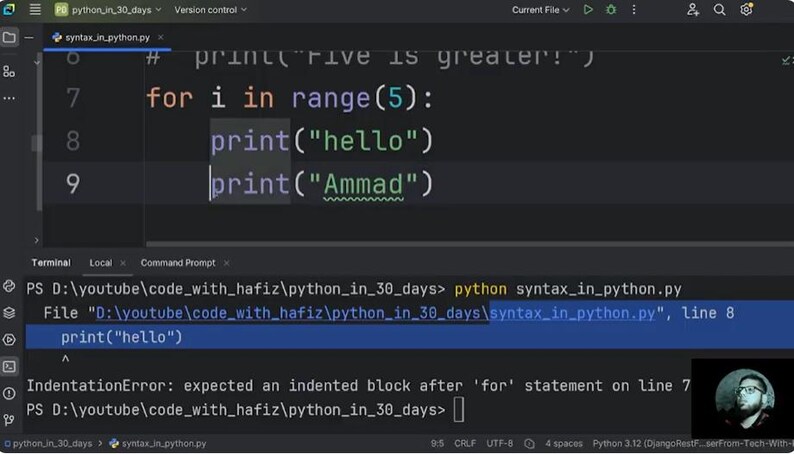Close the Local terminal tab
Viewport: 794px width, 454px height.
pyautogui.click(x=123, y=263)
